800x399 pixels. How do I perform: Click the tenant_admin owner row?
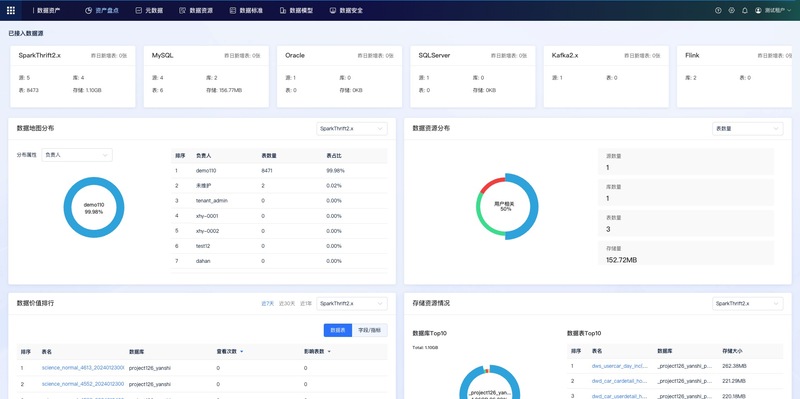pos(279,201)
